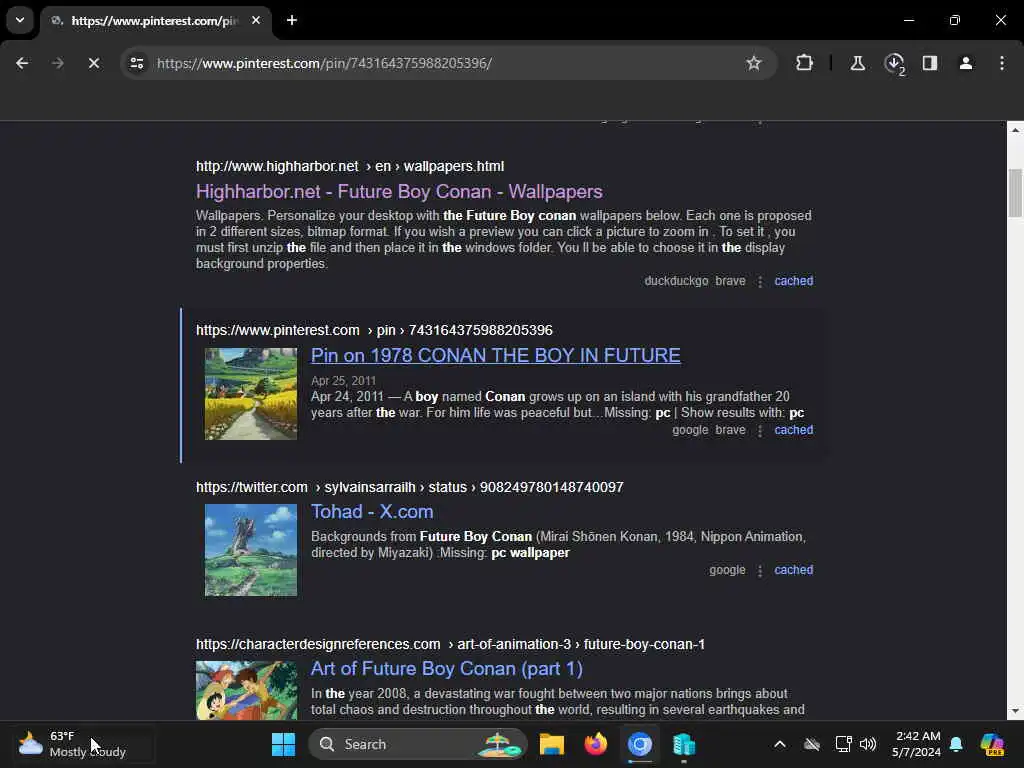Click the taskbar Search box
The height and width of the screenshot is (768, 1024).
(417, 744)
